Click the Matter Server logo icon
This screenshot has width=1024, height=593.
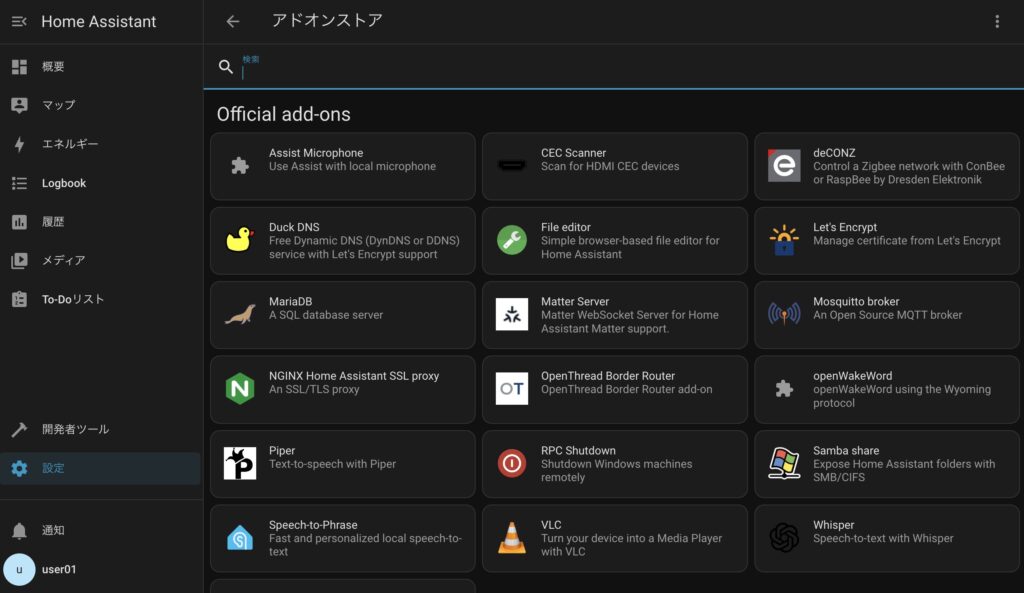pos(512,315)
